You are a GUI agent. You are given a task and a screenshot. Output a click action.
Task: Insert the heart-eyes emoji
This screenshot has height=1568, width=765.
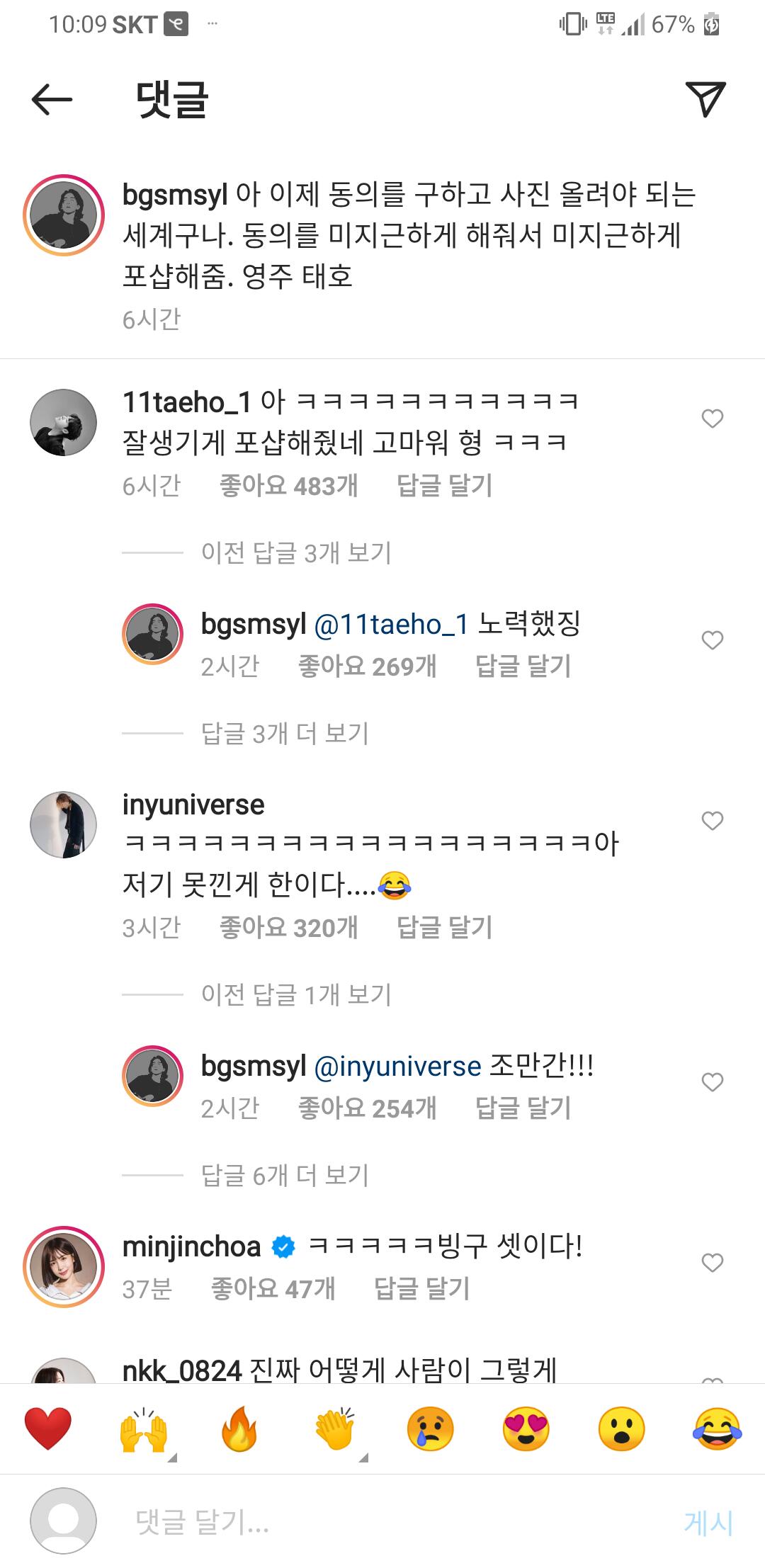(x=526, y=1428)
